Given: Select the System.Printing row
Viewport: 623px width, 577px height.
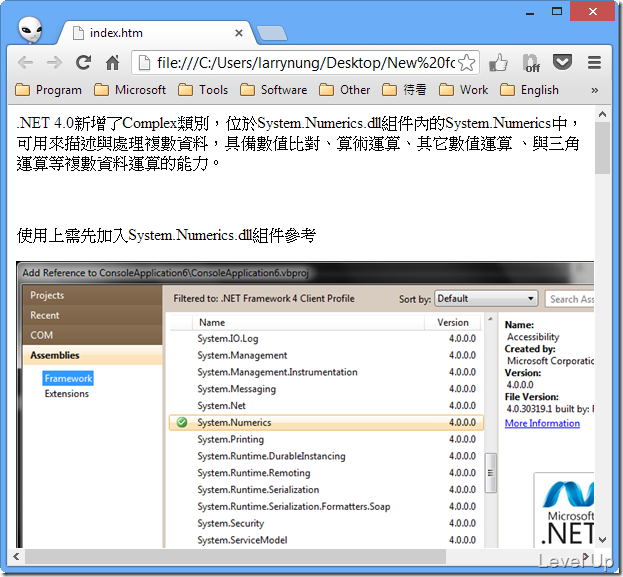Looking at the screenshot, I should (x=326, y=439).
